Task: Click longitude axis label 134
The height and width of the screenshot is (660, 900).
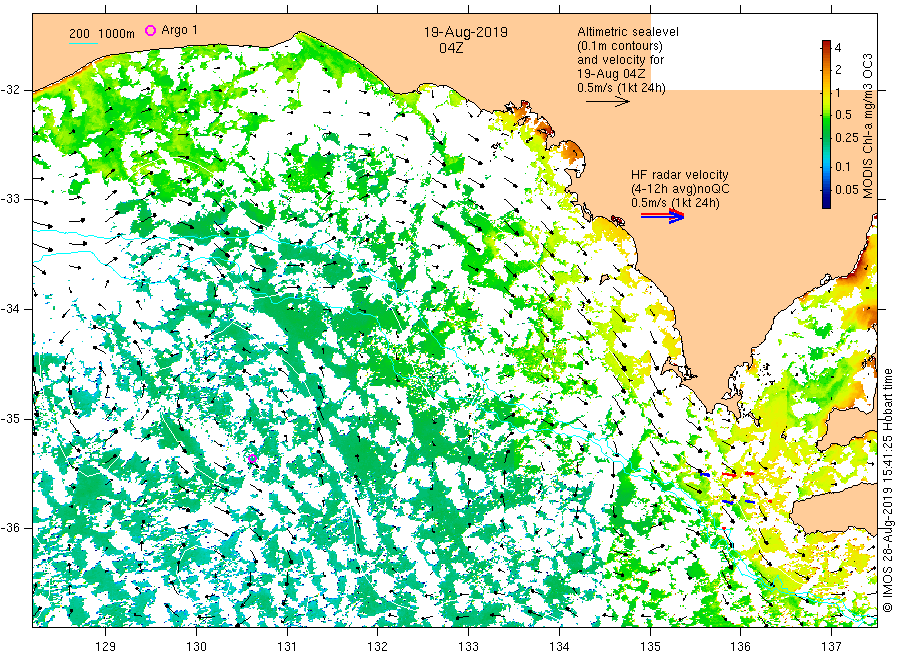Action: point(559,647)
